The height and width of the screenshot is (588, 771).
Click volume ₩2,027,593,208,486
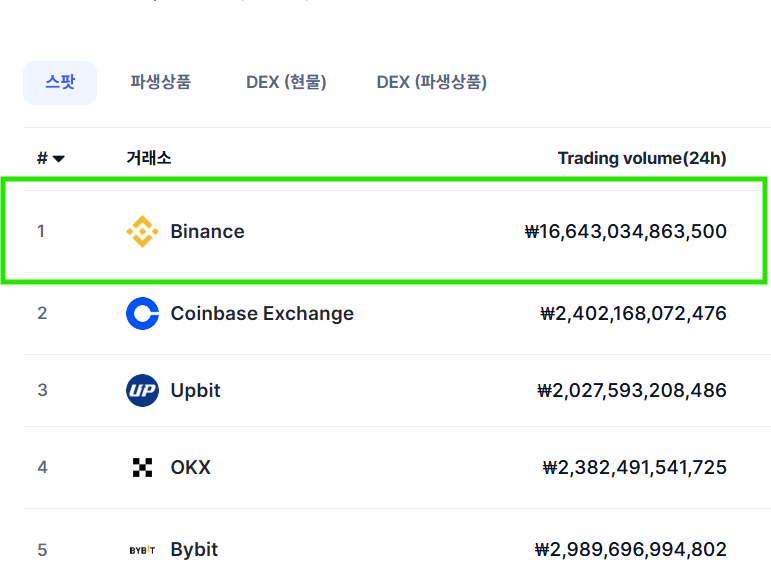click(632, 391)
